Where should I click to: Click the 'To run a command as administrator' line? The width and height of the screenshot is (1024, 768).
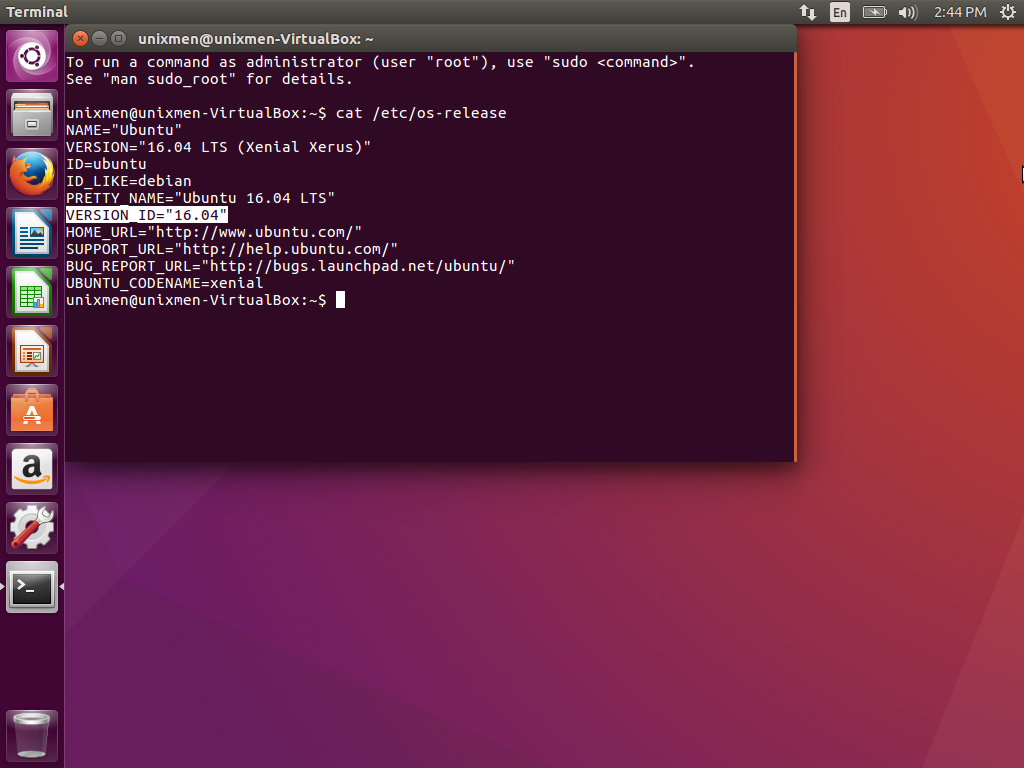point(380,62)
